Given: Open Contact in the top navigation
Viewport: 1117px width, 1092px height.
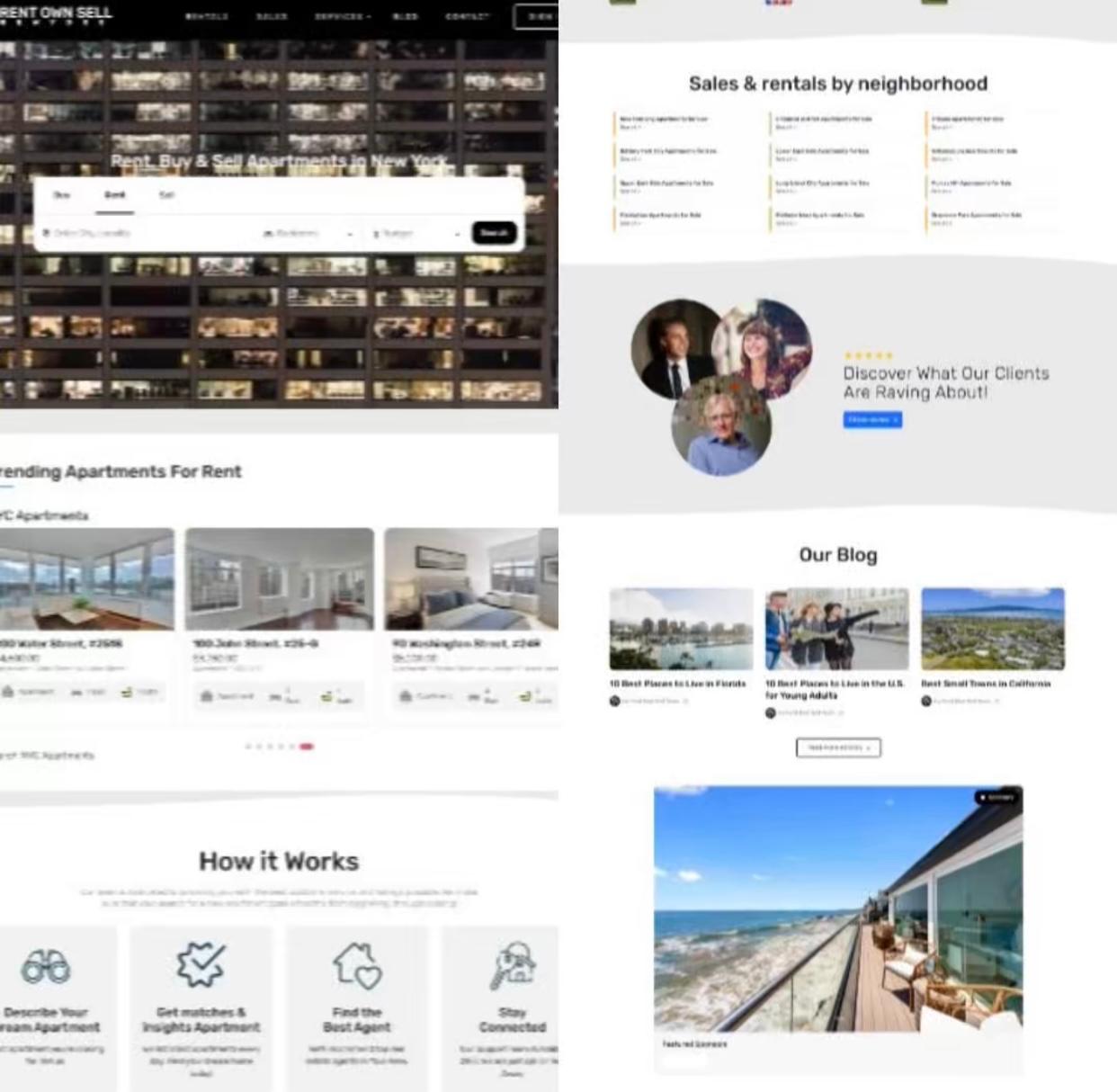Looking at the screenshot, I should click(467, 16).
